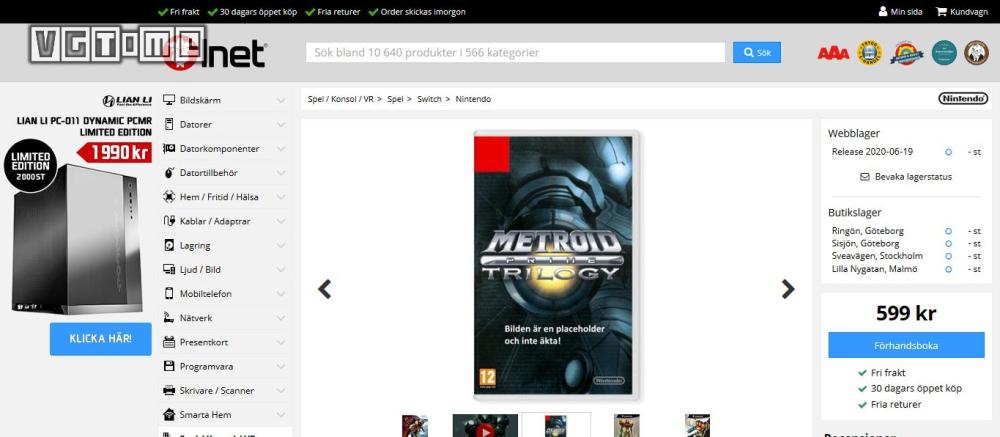
Task: Click Lilla Nygatan, Malmö store row
Action: point(906,269)
